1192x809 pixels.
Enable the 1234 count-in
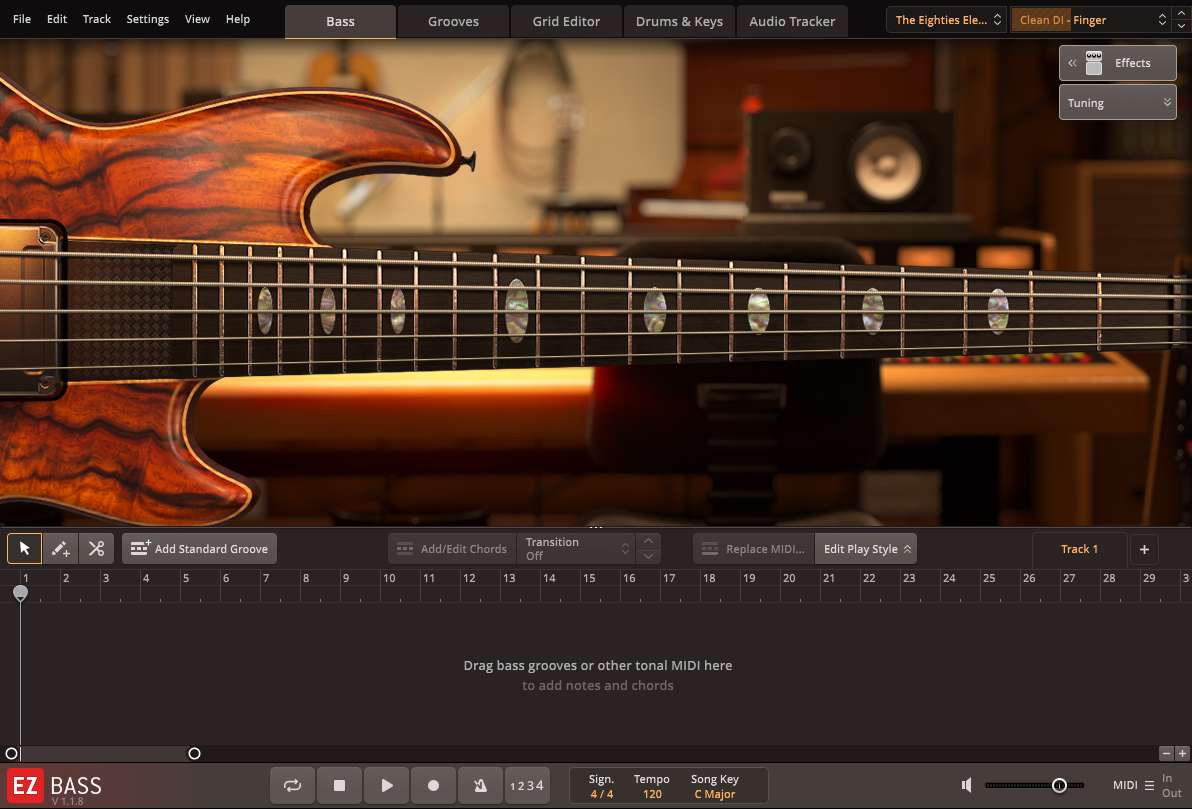pos(527,785)
